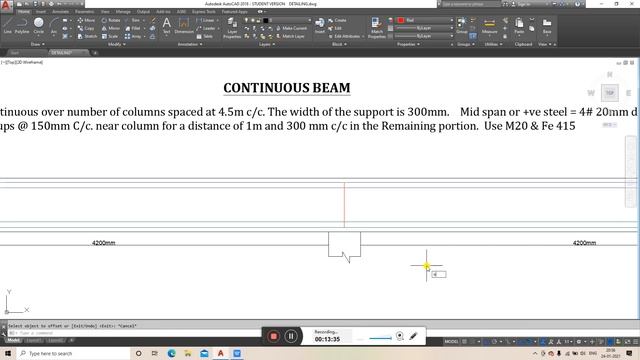The height and width of the screenshot is (360, 640).
Task: Activate the Stretch command
Action: tap(87, 36)
